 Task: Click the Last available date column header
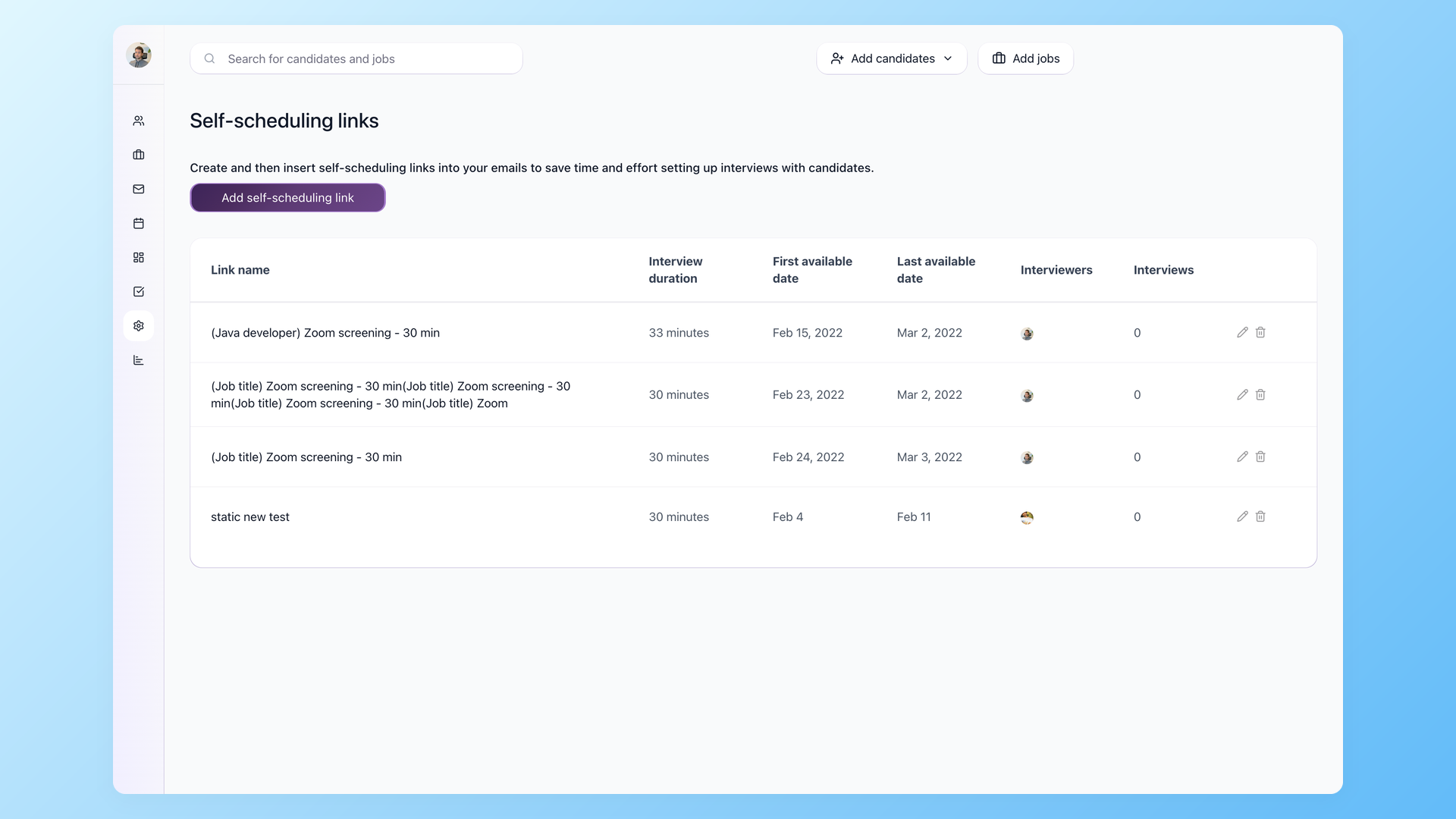point(936,270)
